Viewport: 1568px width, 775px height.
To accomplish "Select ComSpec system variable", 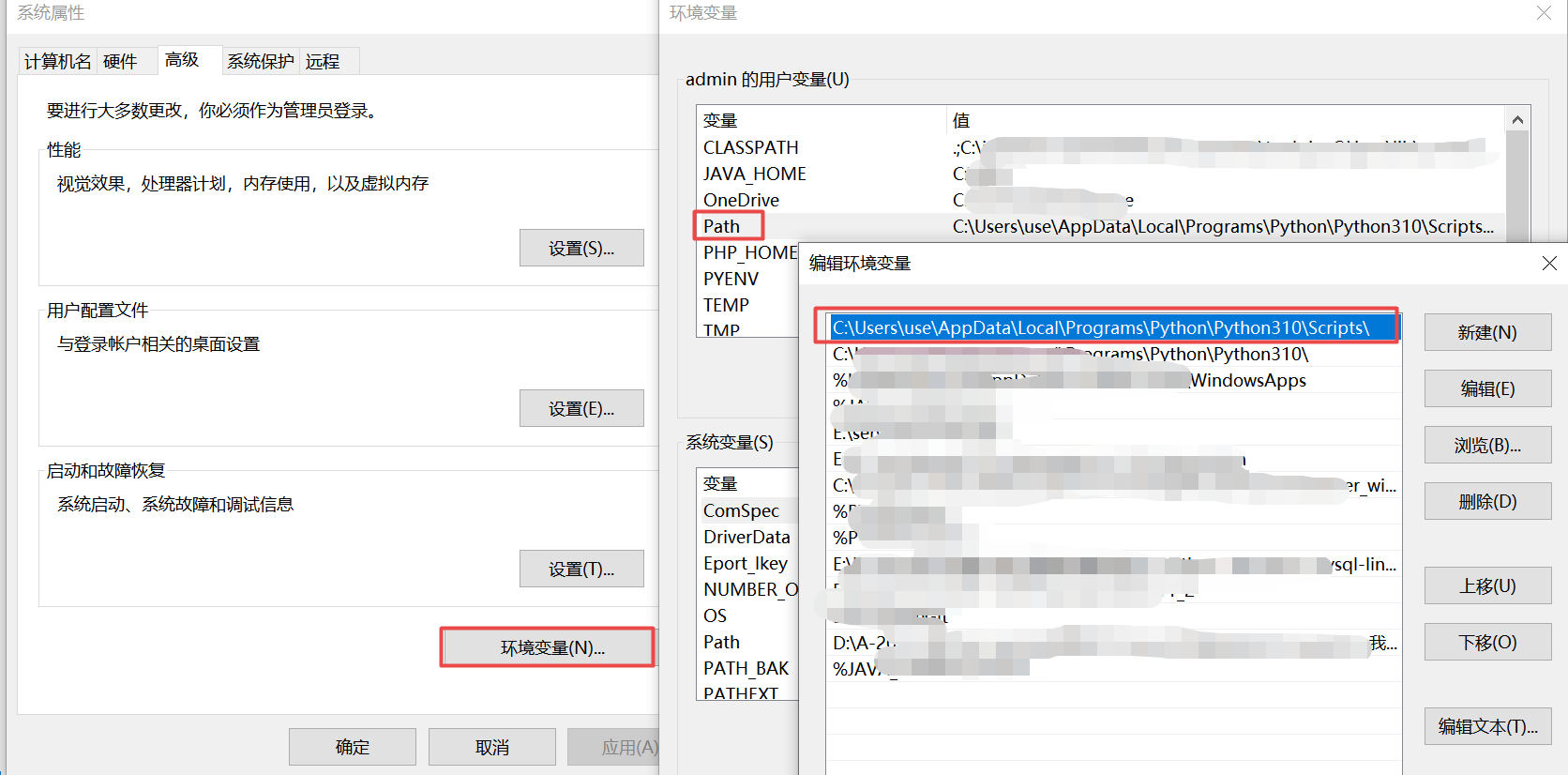I will [x=748, y=510].
